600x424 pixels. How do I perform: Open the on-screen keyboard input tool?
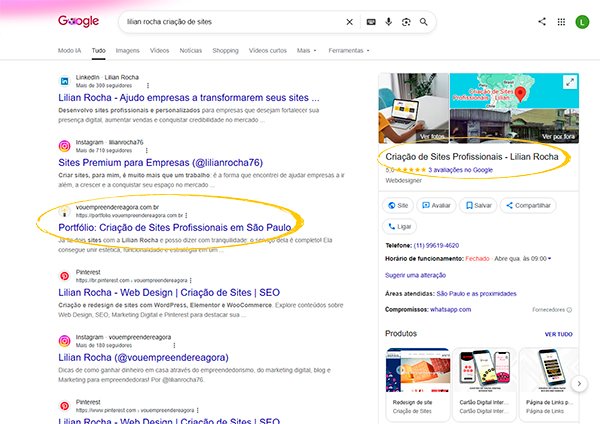pos(371,22)
